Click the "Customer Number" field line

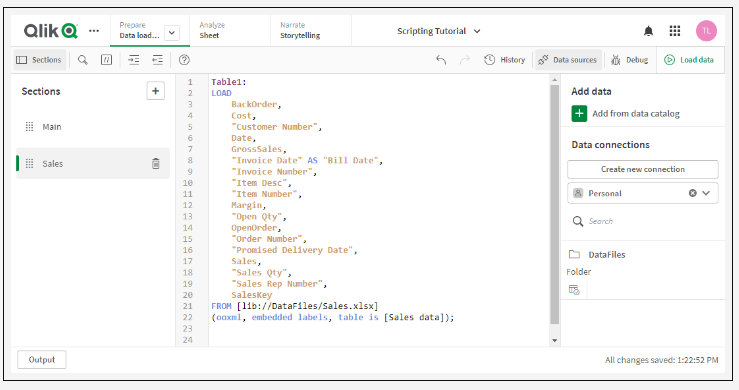[x=276, y=127]
